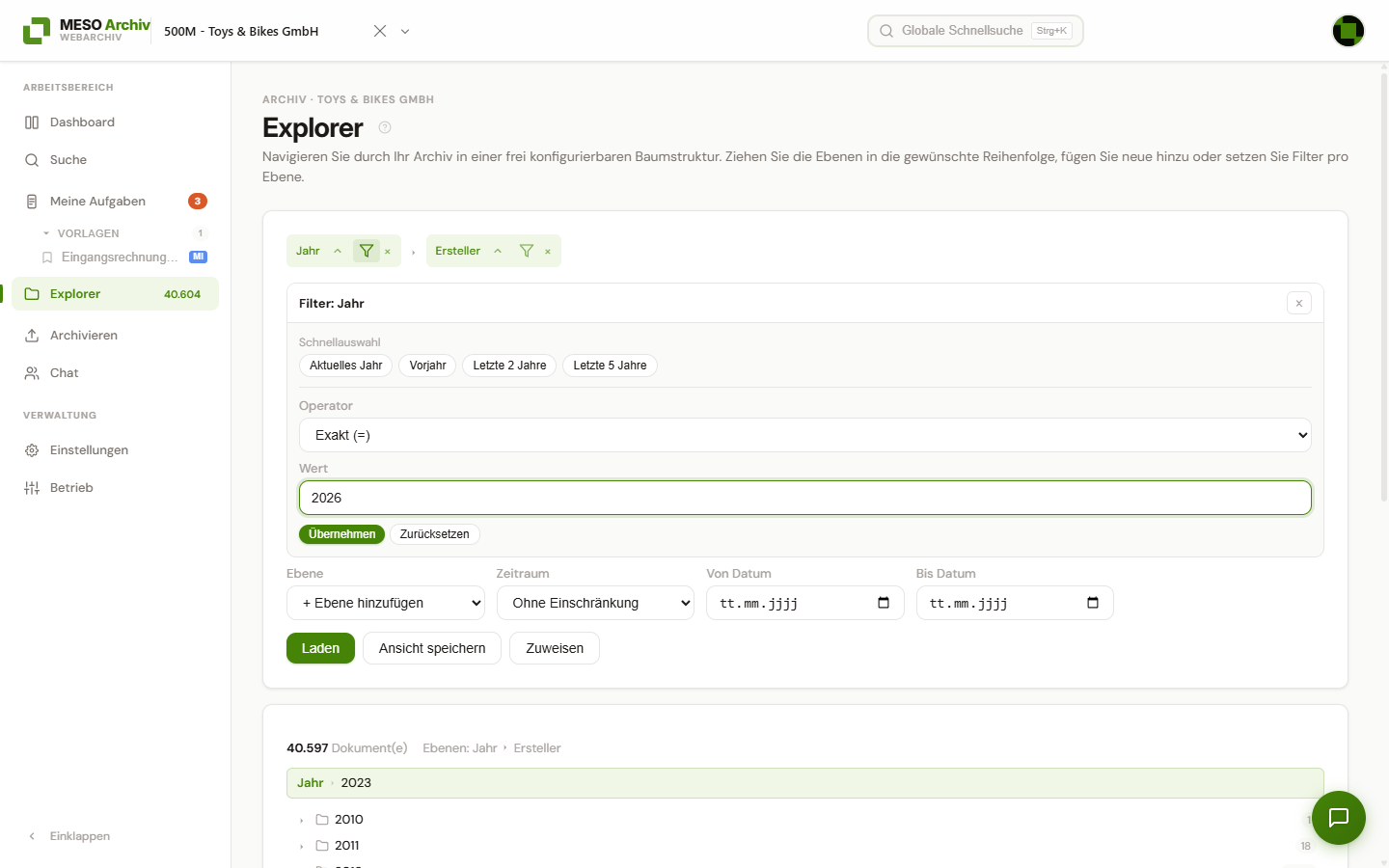This screenshot has width=1389, height=868.
Task: Open the Ersteller level filter funnel
Action: tap(527, 251)
